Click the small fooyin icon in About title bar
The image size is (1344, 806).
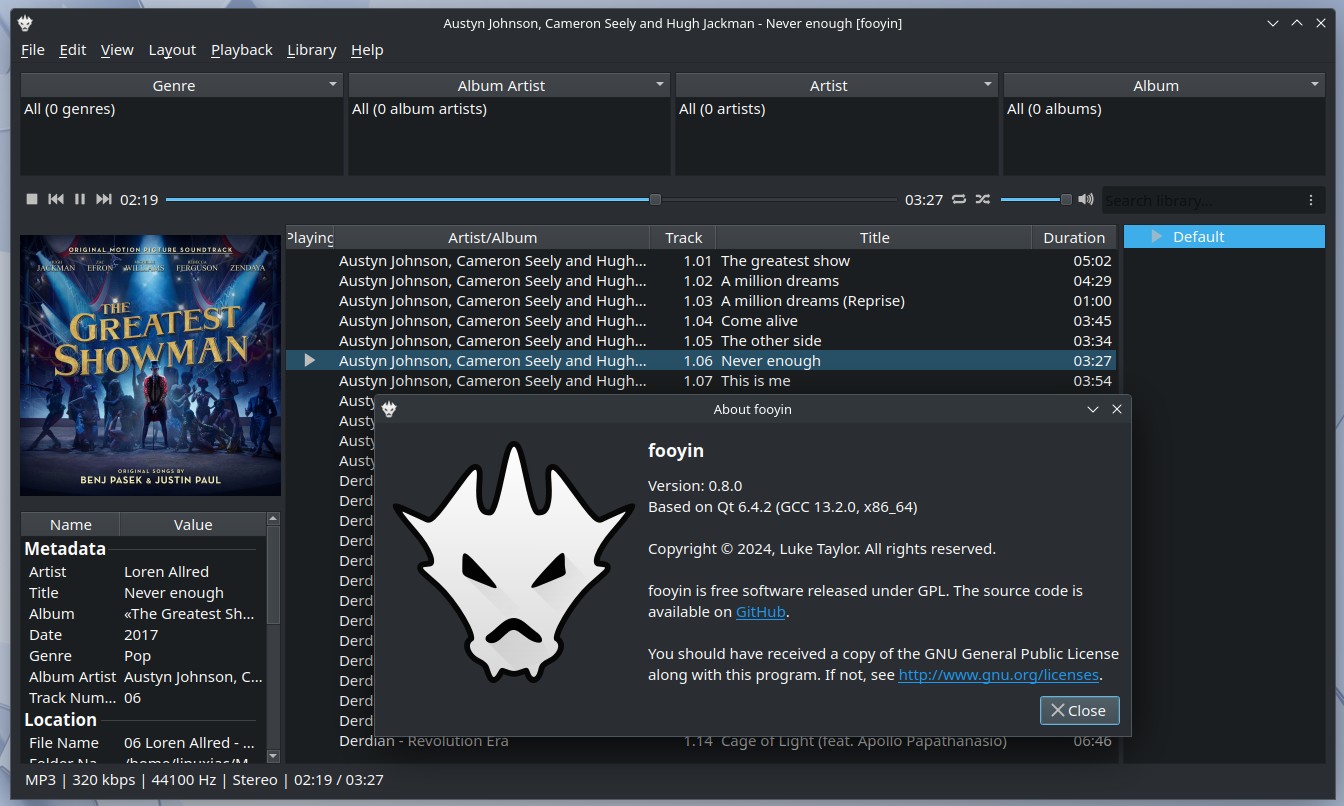[389, 409]
